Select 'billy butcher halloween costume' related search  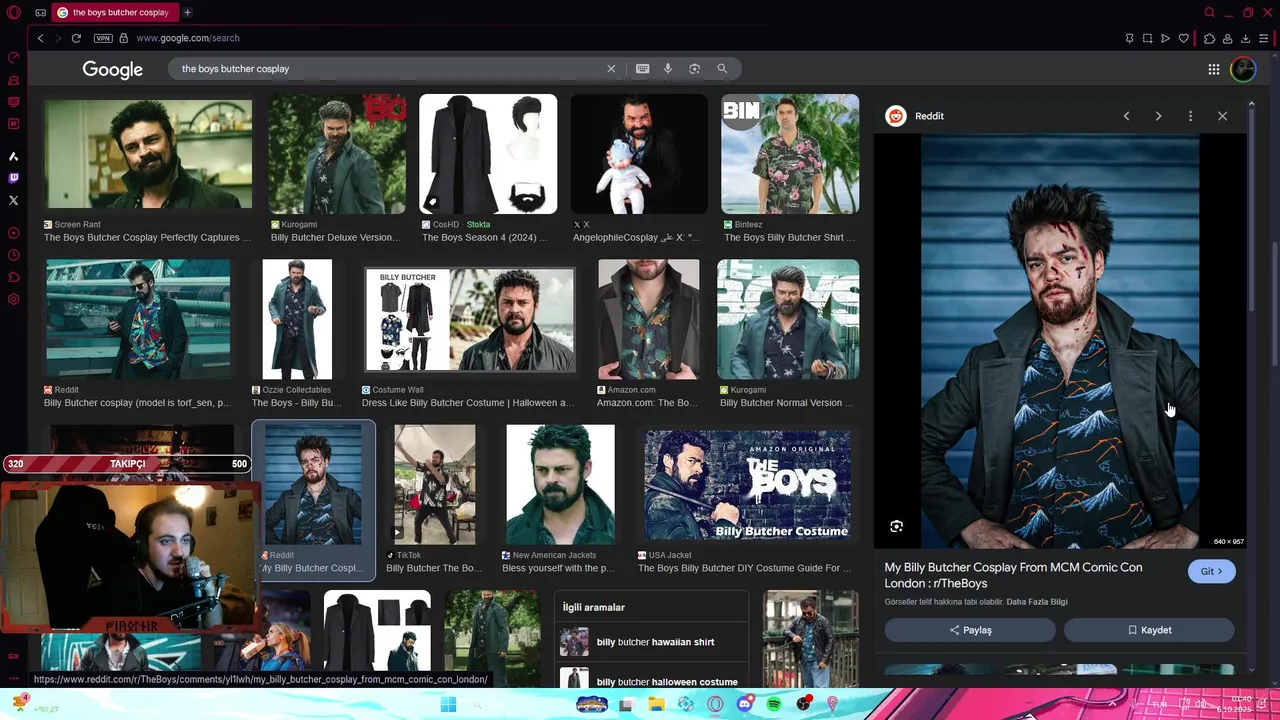tap(651, 680)
